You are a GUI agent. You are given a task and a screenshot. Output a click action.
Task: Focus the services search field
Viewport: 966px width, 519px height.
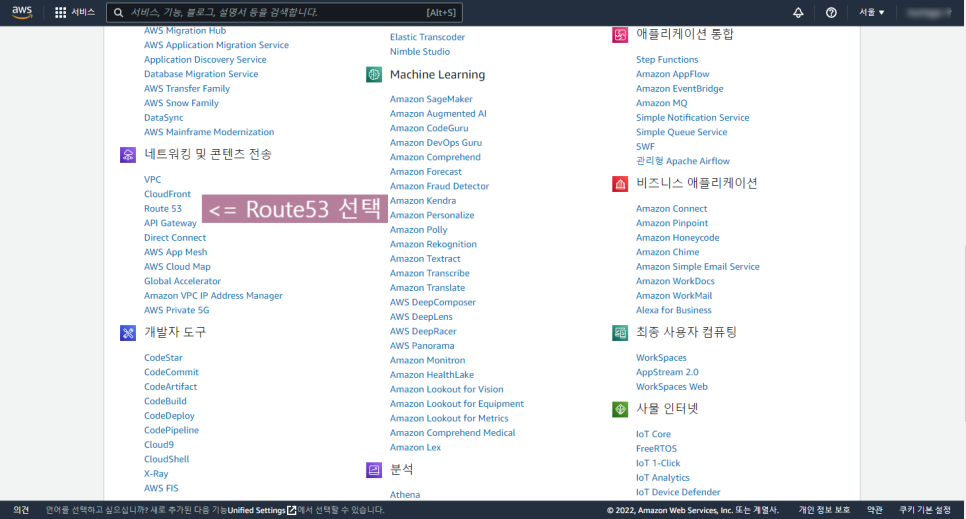tap(284, 12)
